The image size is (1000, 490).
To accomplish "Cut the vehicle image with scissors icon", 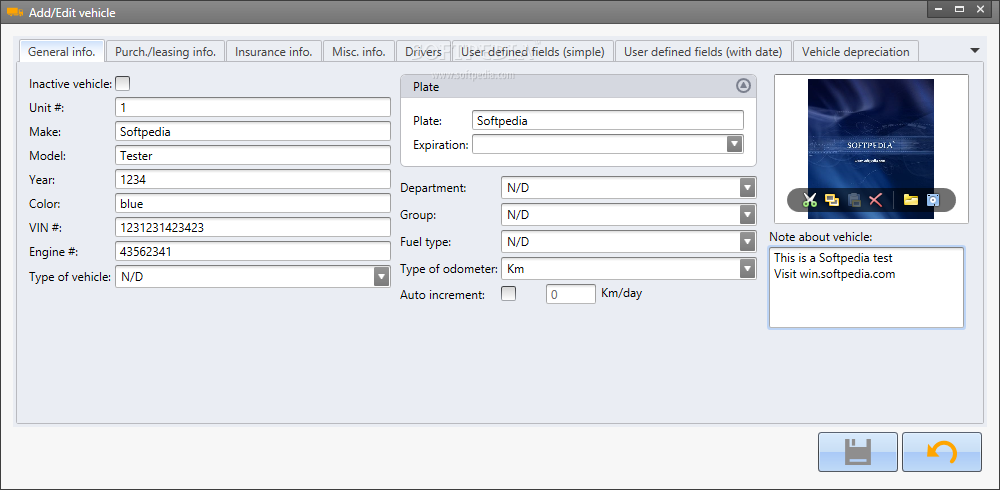I will click(x=810, y=200).
